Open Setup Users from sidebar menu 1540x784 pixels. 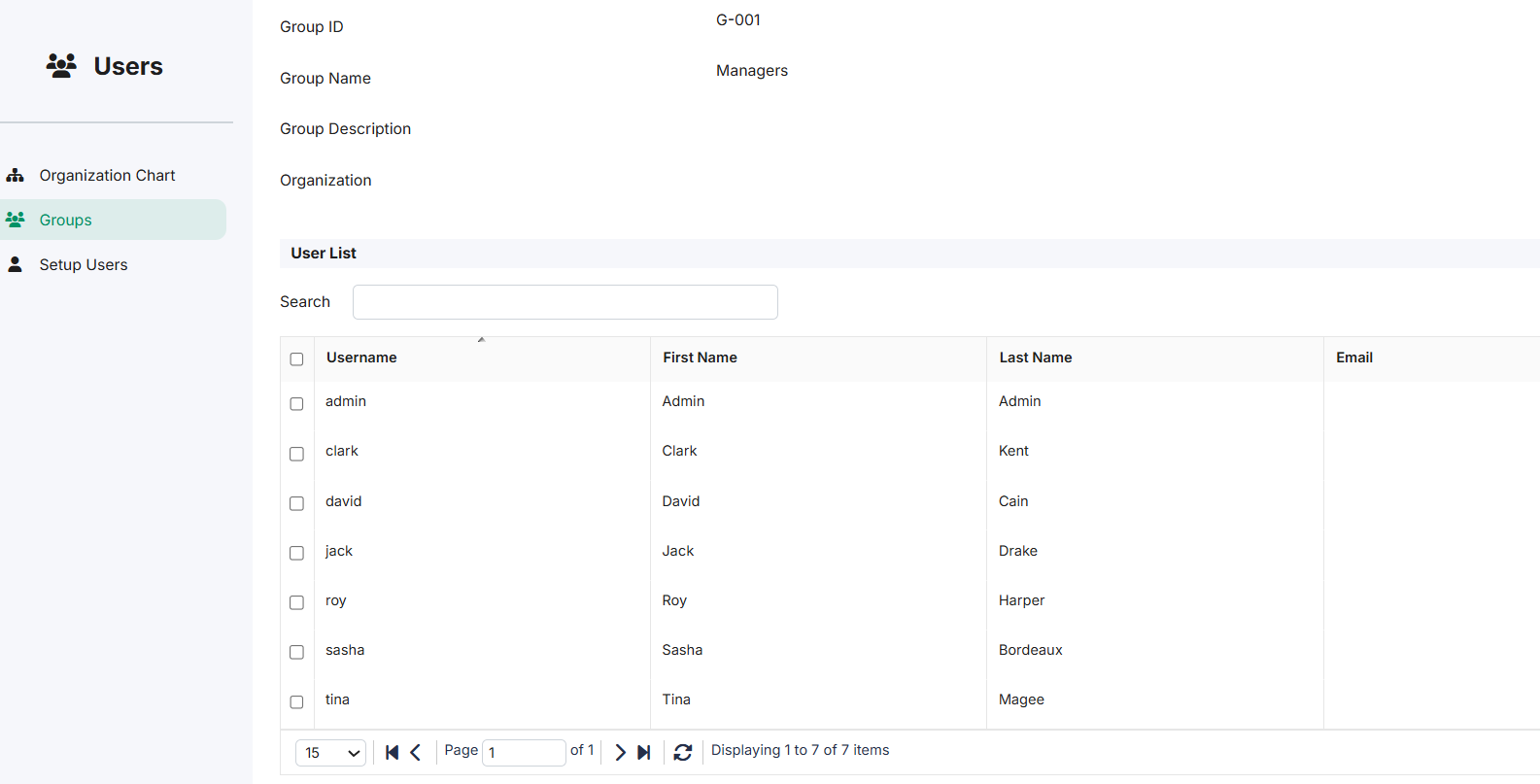tap(84, 264)
